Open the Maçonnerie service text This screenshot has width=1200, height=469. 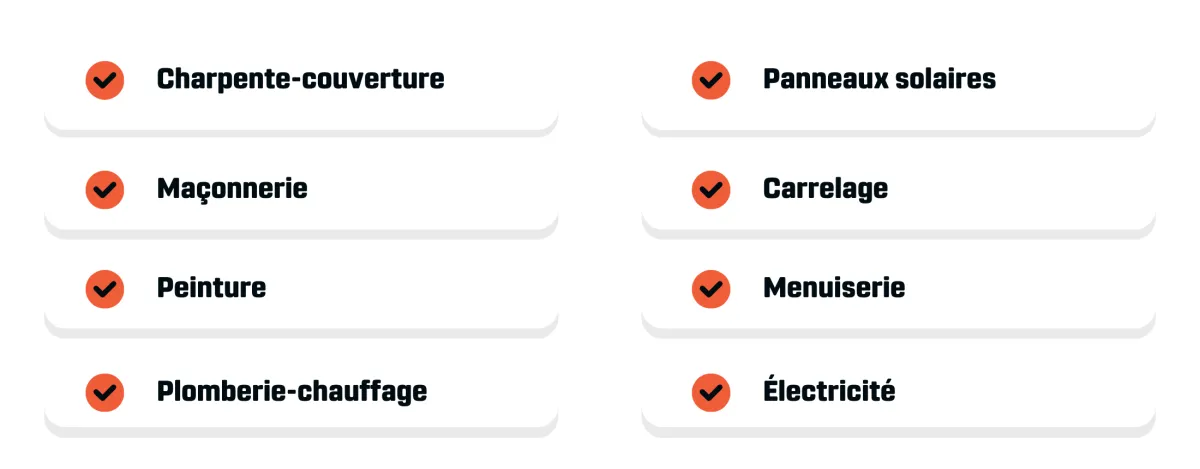232,188
